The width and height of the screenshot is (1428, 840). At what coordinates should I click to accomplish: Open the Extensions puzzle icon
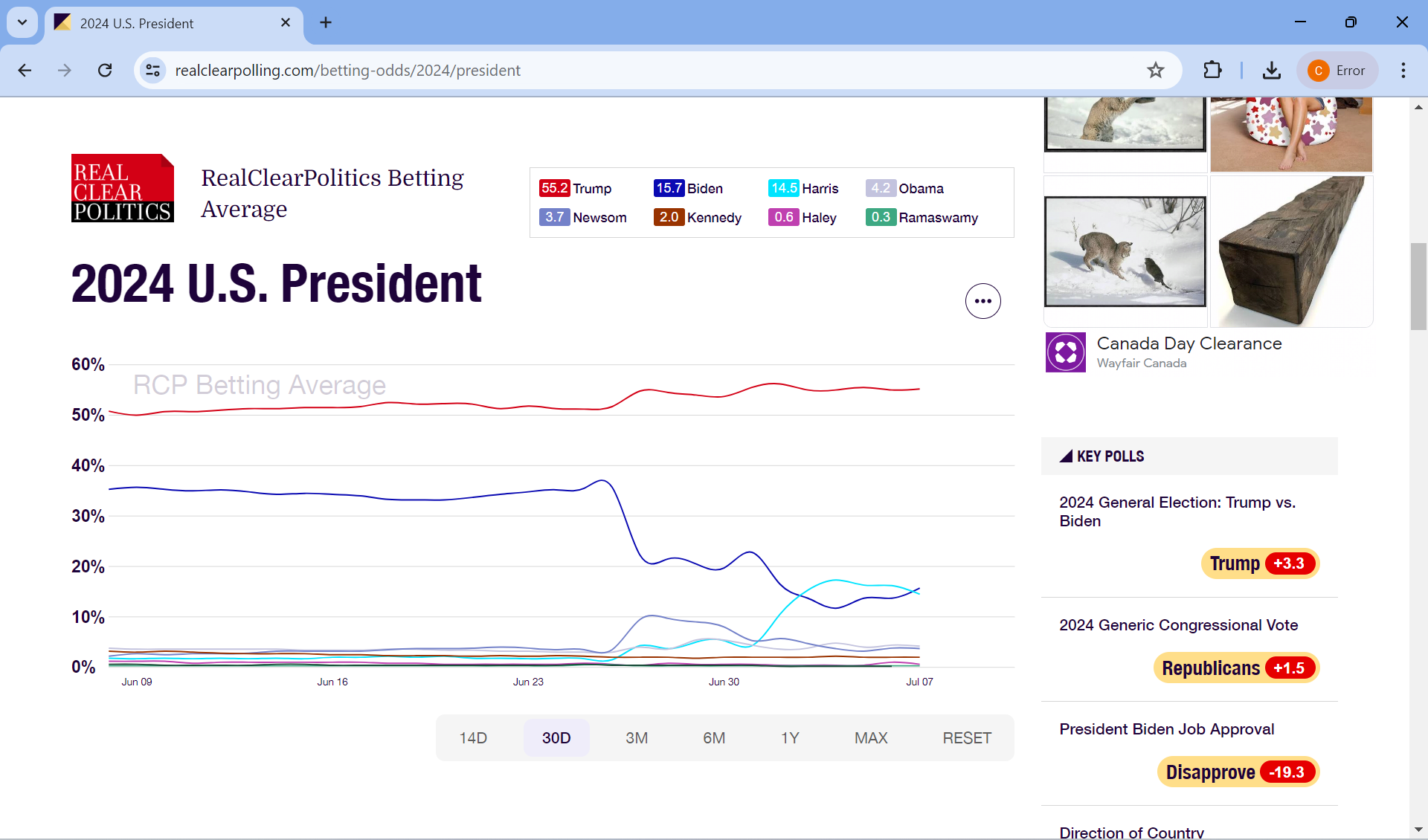tap(1212, 70)
